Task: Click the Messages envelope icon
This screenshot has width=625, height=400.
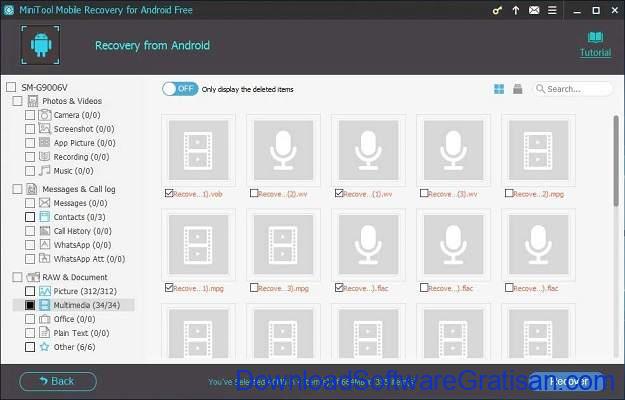Action: (45, 203)
